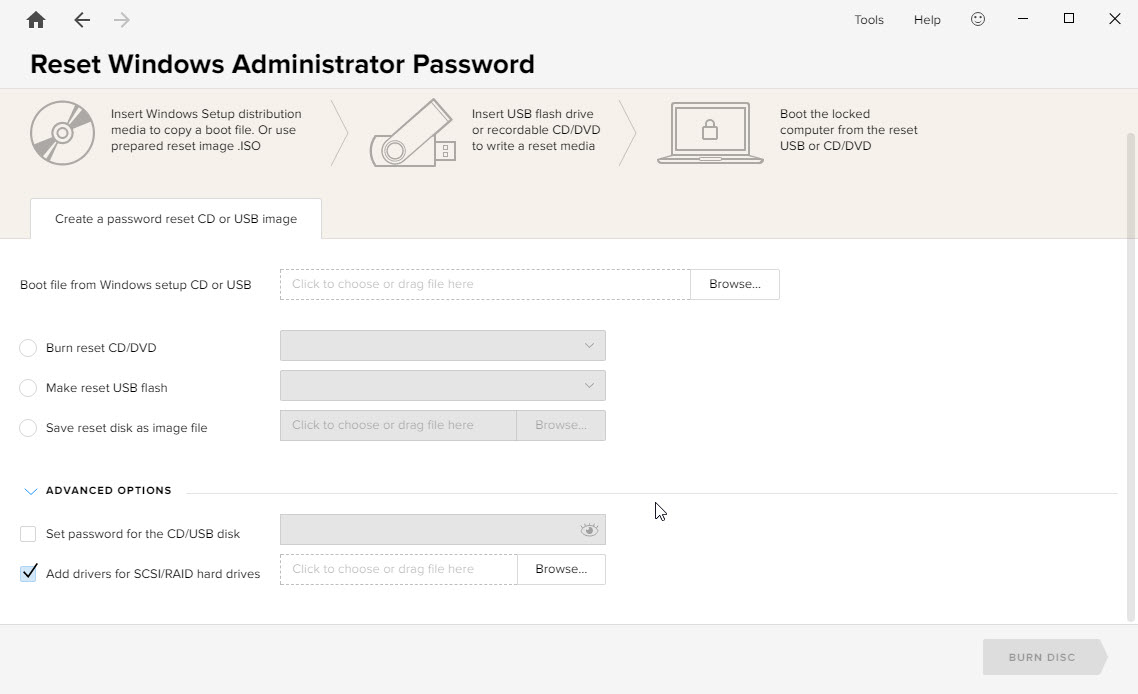Browse for SCSI/RAID driver files

(561, 569)
